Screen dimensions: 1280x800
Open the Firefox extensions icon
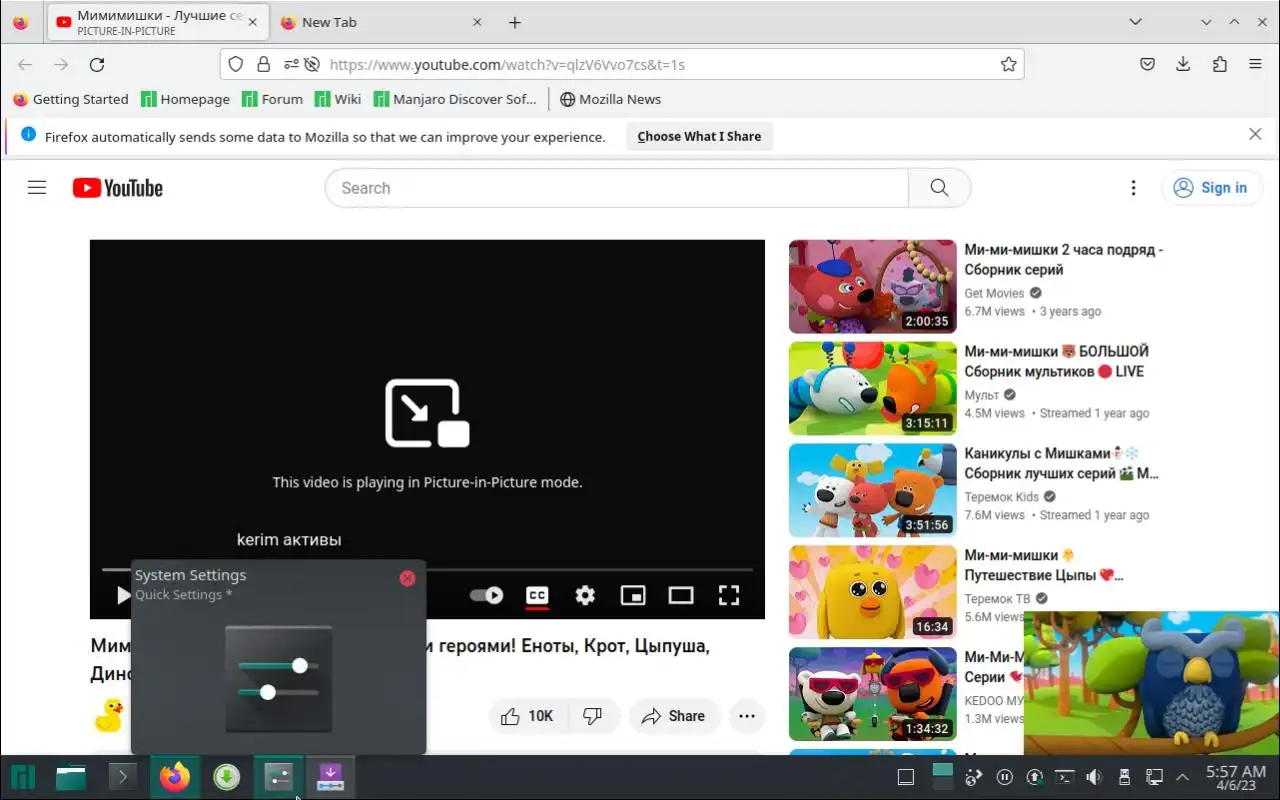click(1219, 64)
